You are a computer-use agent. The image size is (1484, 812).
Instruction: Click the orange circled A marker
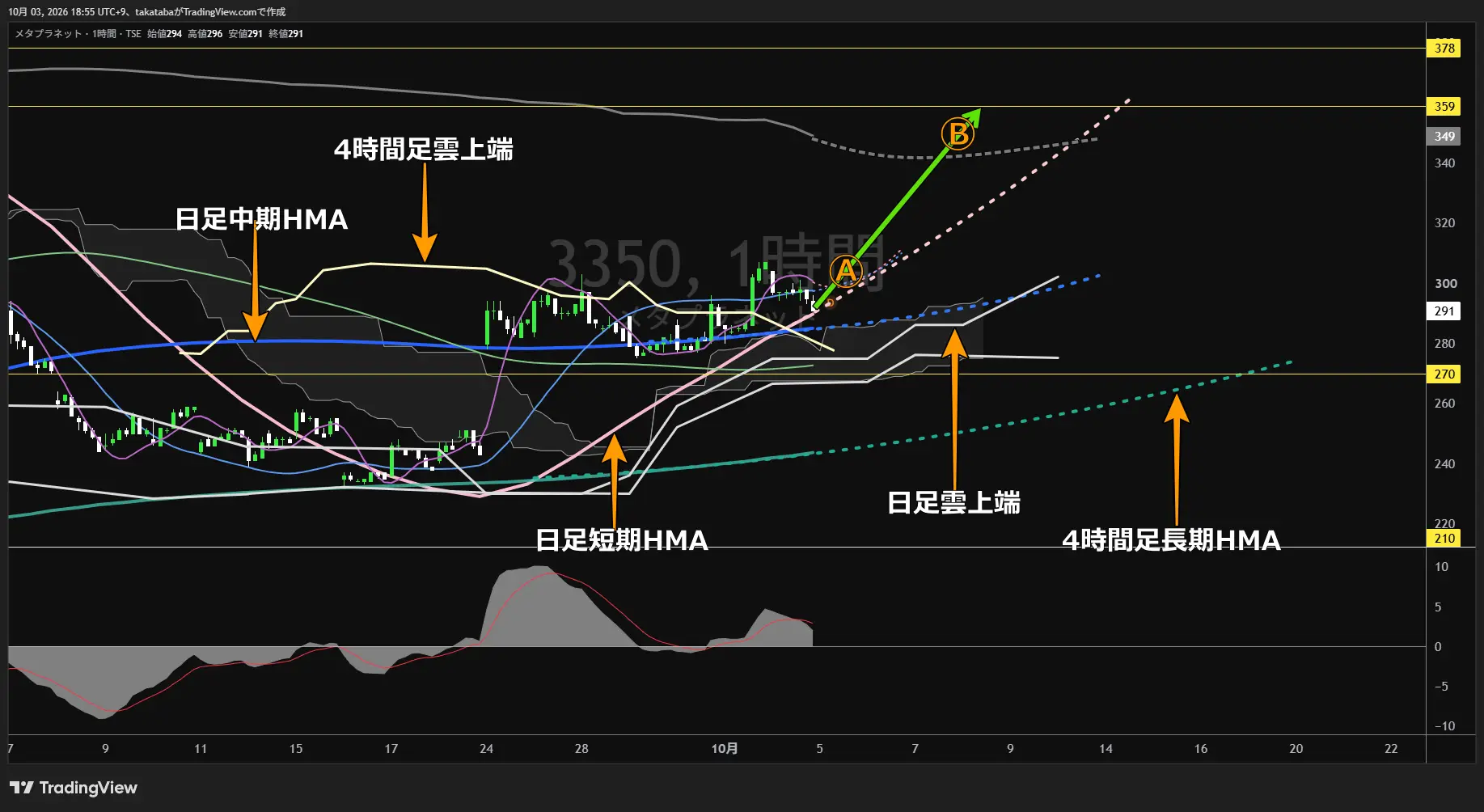(x=846, y=271)
